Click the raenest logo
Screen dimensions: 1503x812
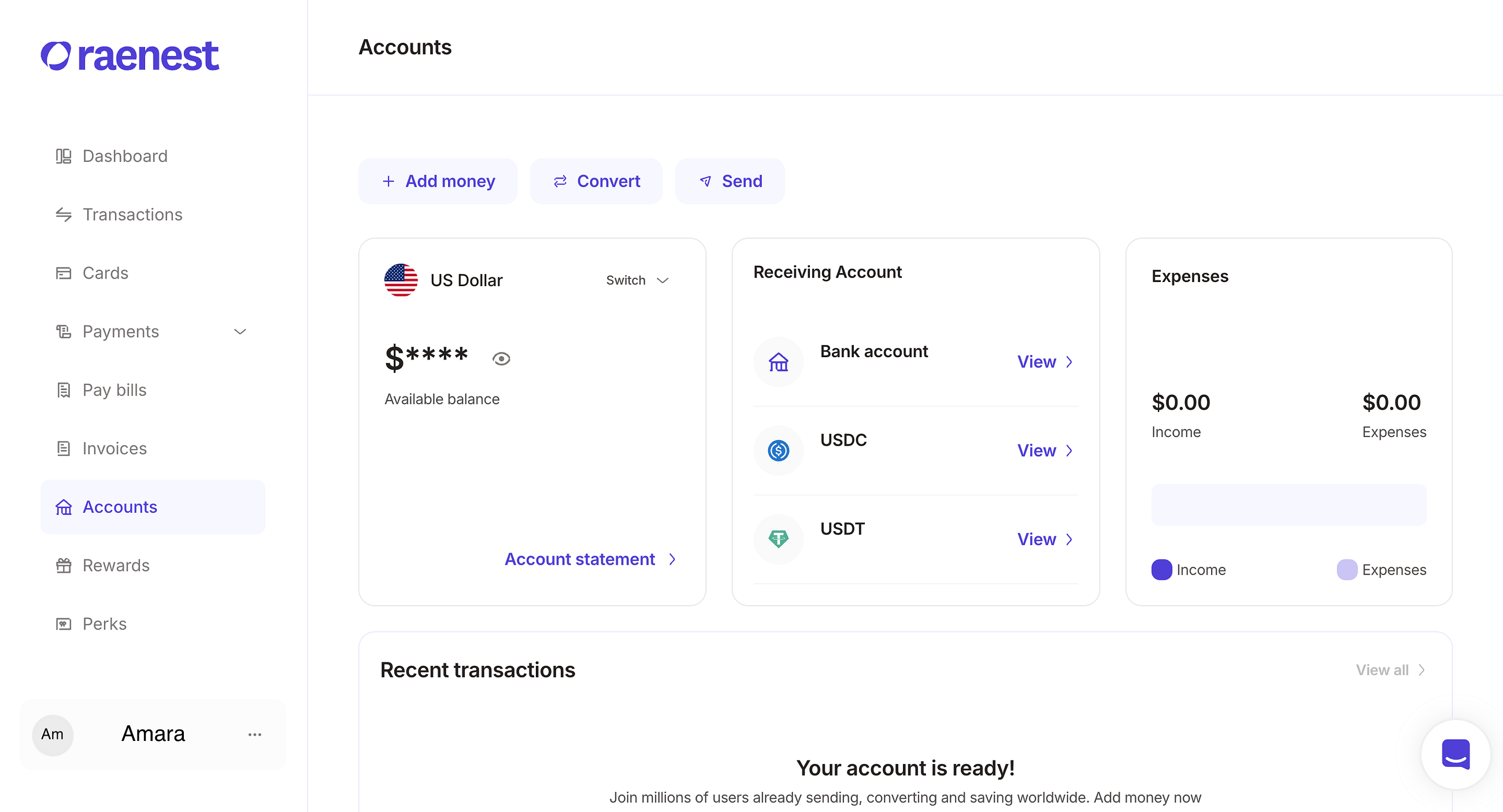coord(129,57)
